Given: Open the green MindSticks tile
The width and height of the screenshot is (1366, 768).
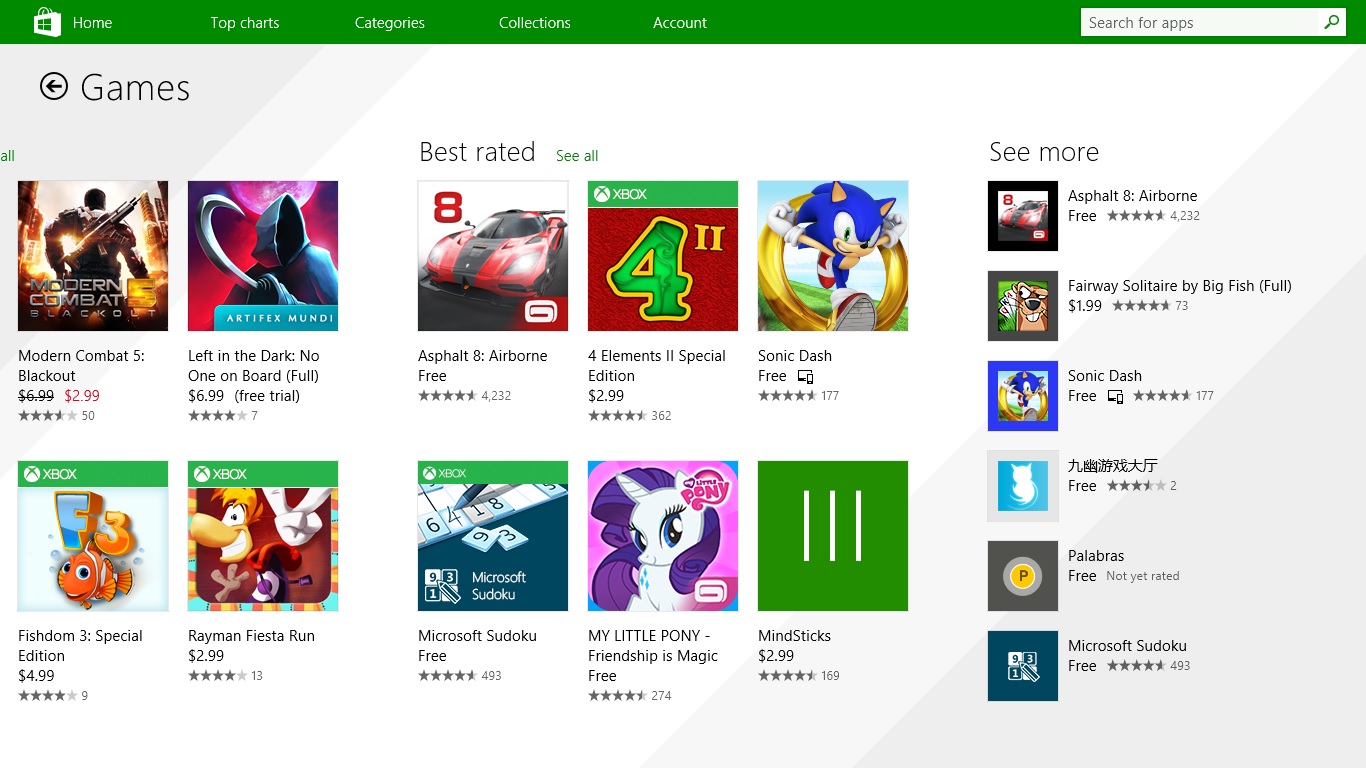Looking at the screenshot, I should coord(833,536).
